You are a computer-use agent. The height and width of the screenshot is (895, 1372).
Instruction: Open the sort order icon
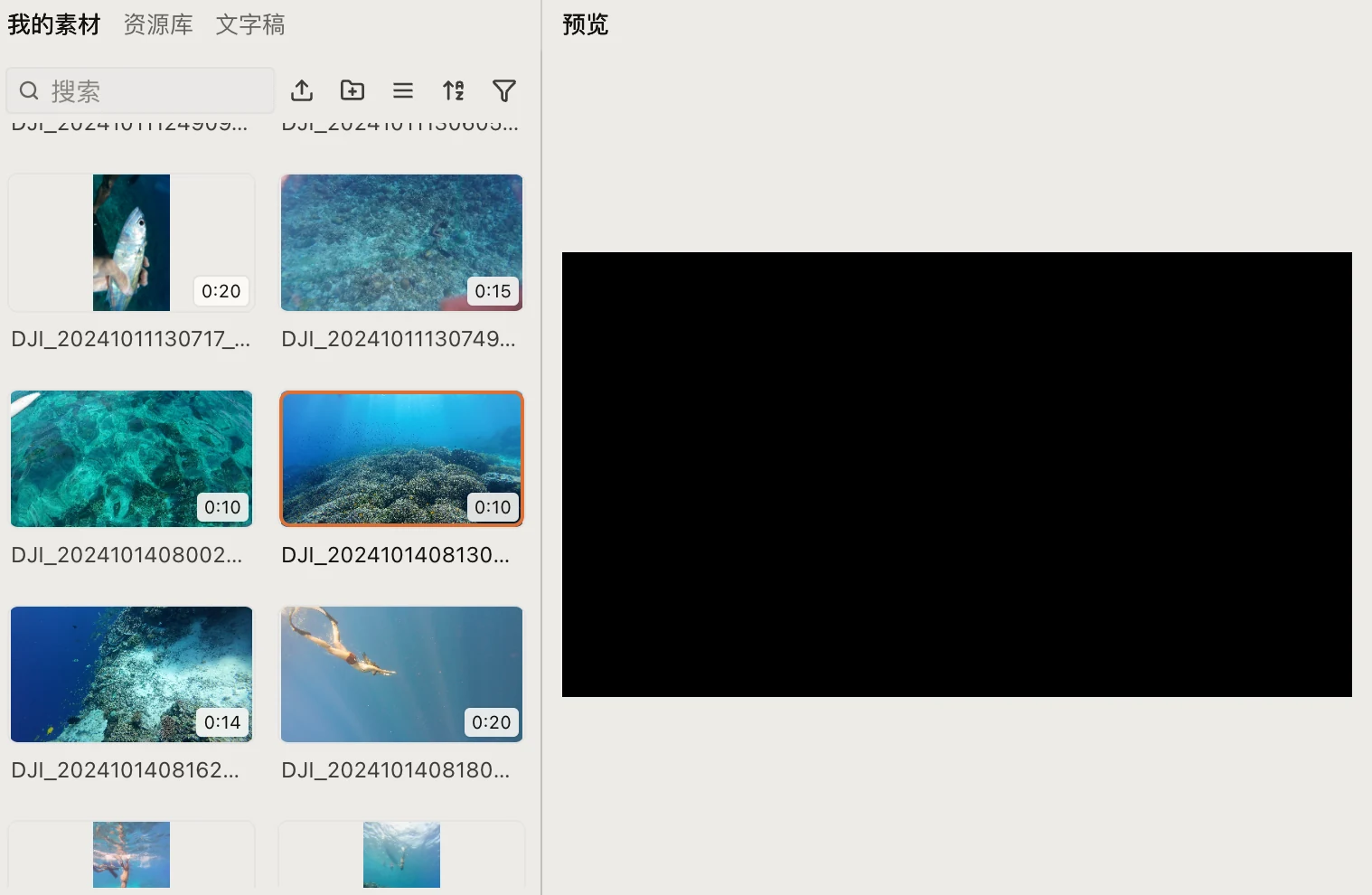point(454,90)
